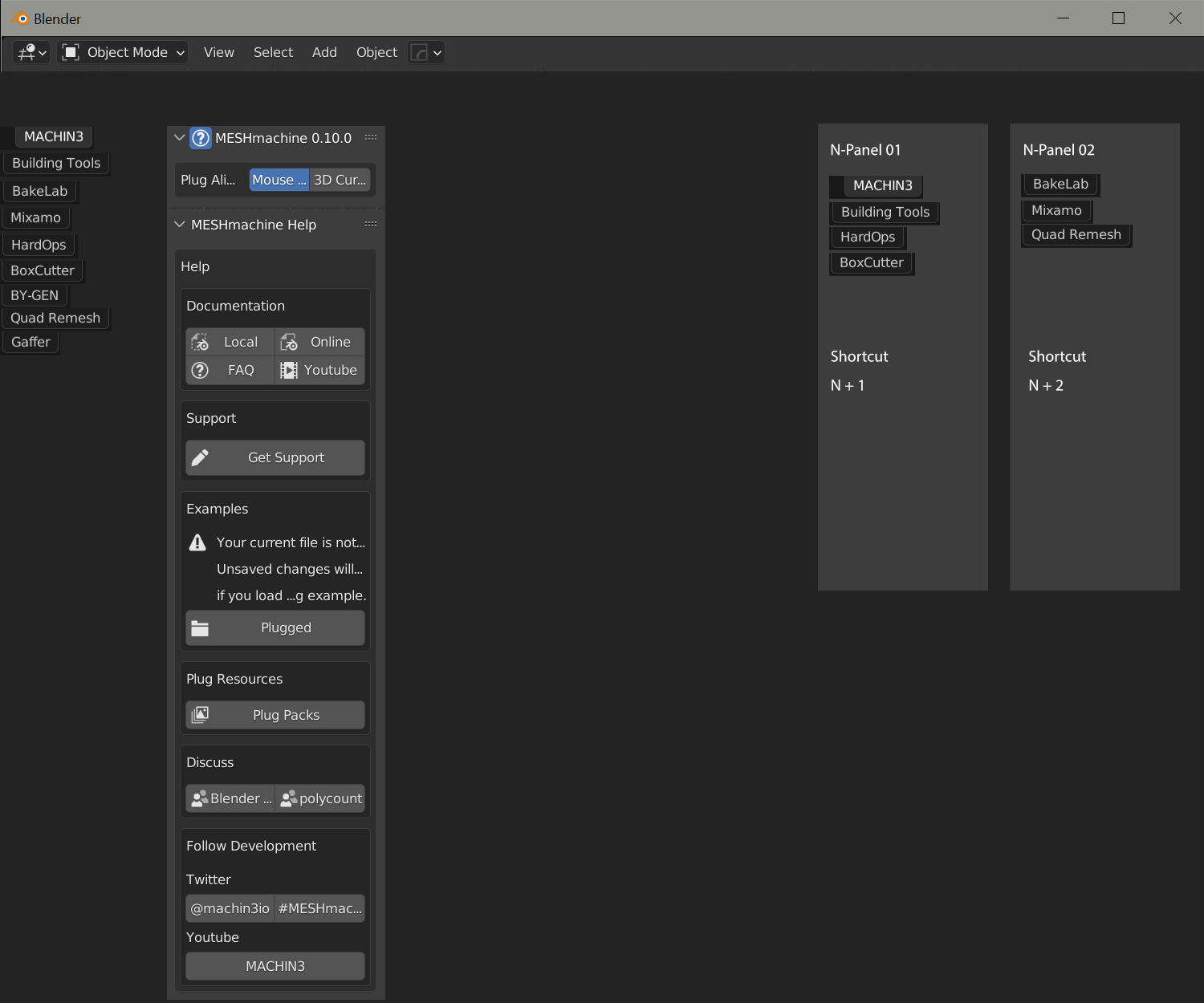Open the Blender Artists discussion
The image size is (1204, 1003).
230,798
